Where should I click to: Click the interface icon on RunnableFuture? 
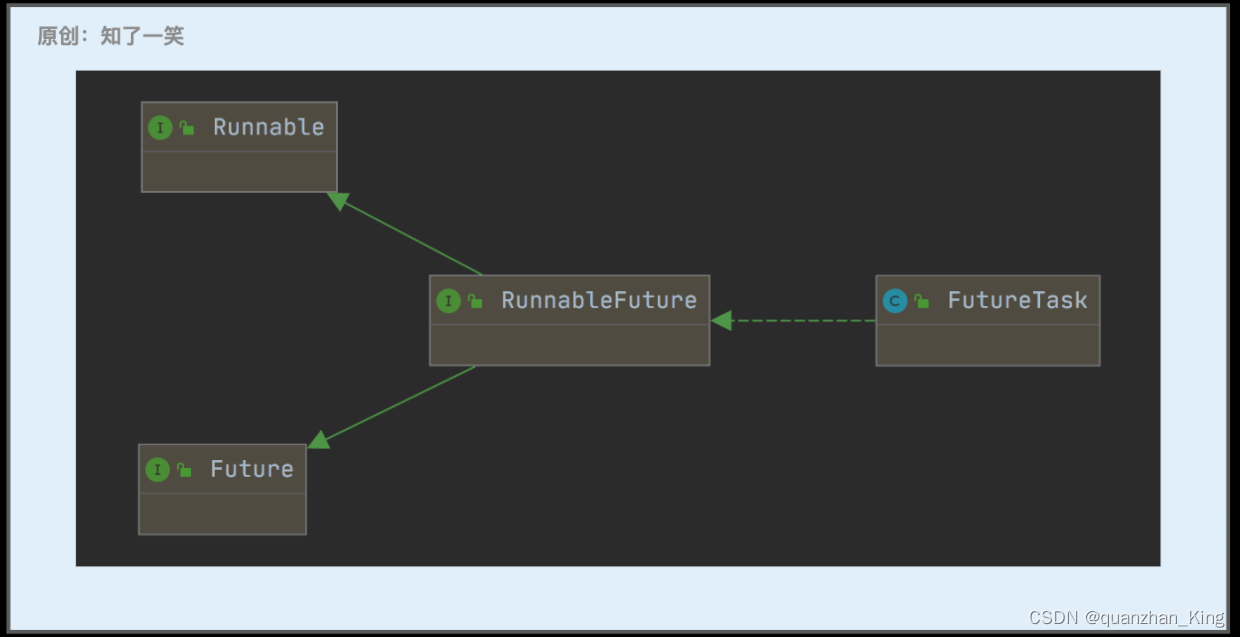[450, 300]
